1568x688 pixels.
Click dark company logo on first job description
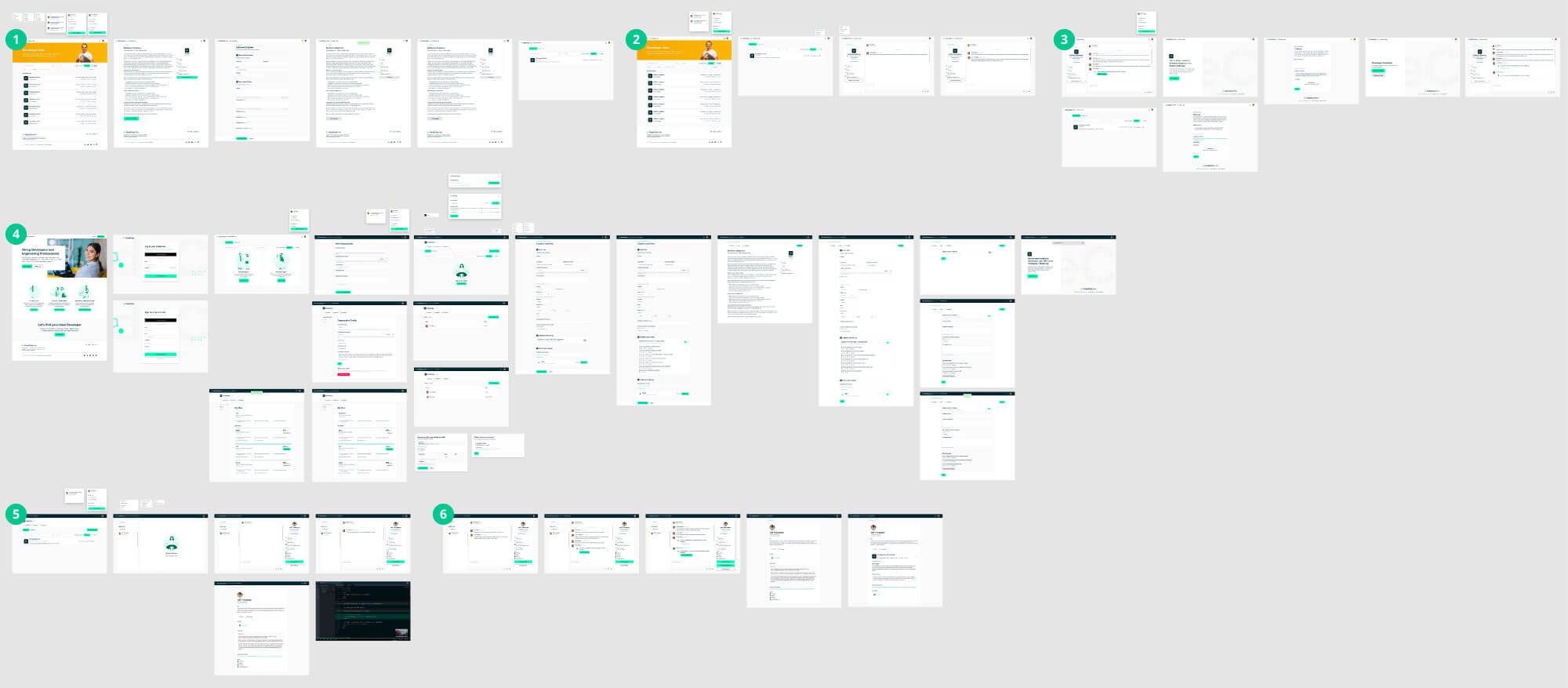pyautogui.click(x=187, y=51)
